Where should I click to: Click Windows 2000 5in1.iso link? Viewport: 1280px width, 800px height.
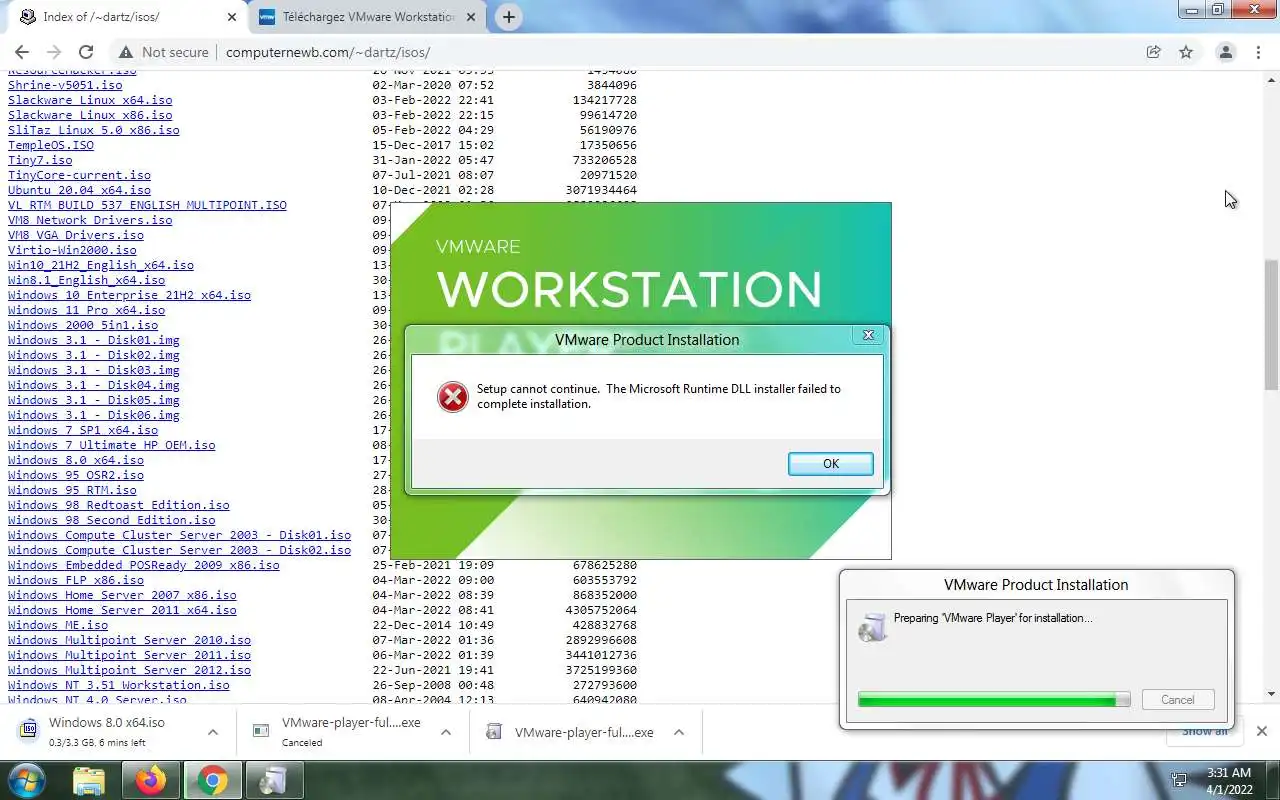83,325
